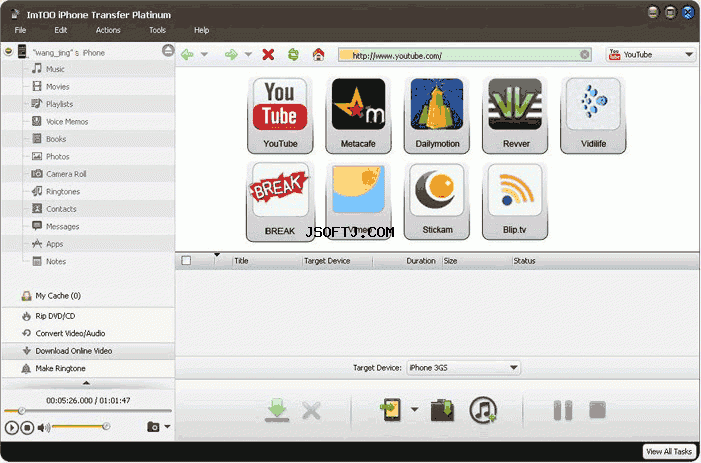The width and height of the screenshot is (701, 463).
Task: Open the Dailymotion site tile
Action: [x=437, y=115]
